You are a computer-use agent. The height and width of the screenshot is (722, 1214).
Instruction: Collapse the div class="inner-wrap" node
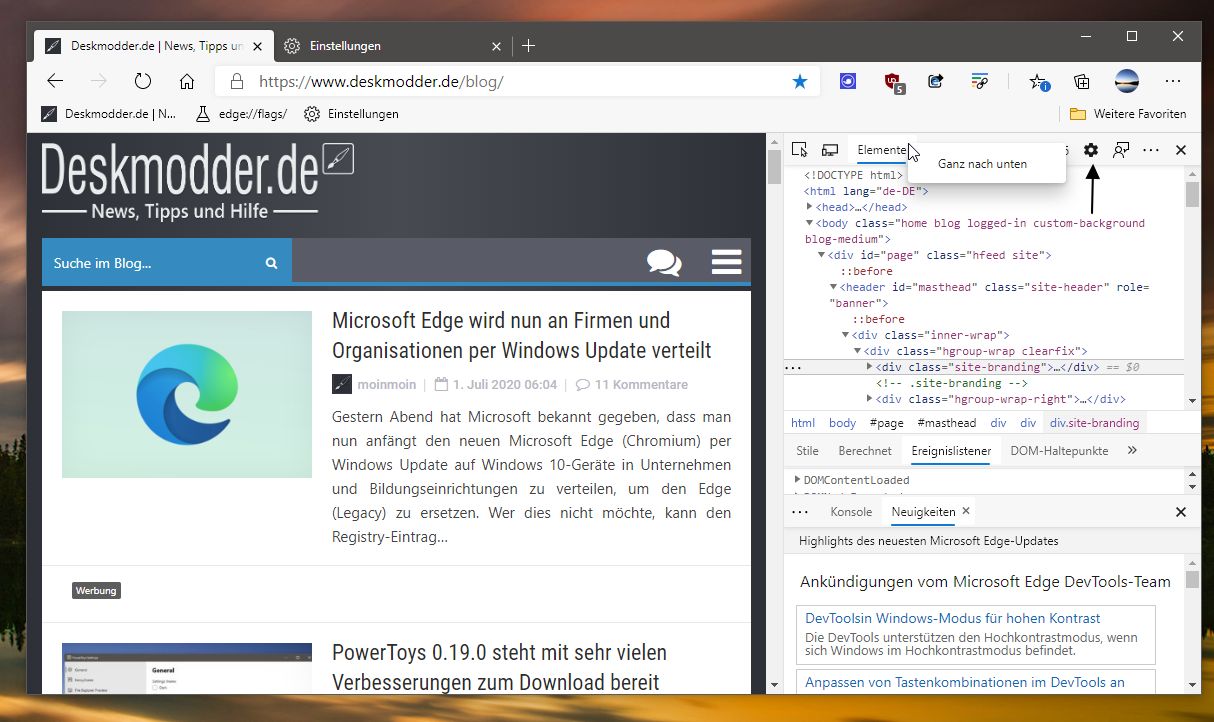point(846,335)
